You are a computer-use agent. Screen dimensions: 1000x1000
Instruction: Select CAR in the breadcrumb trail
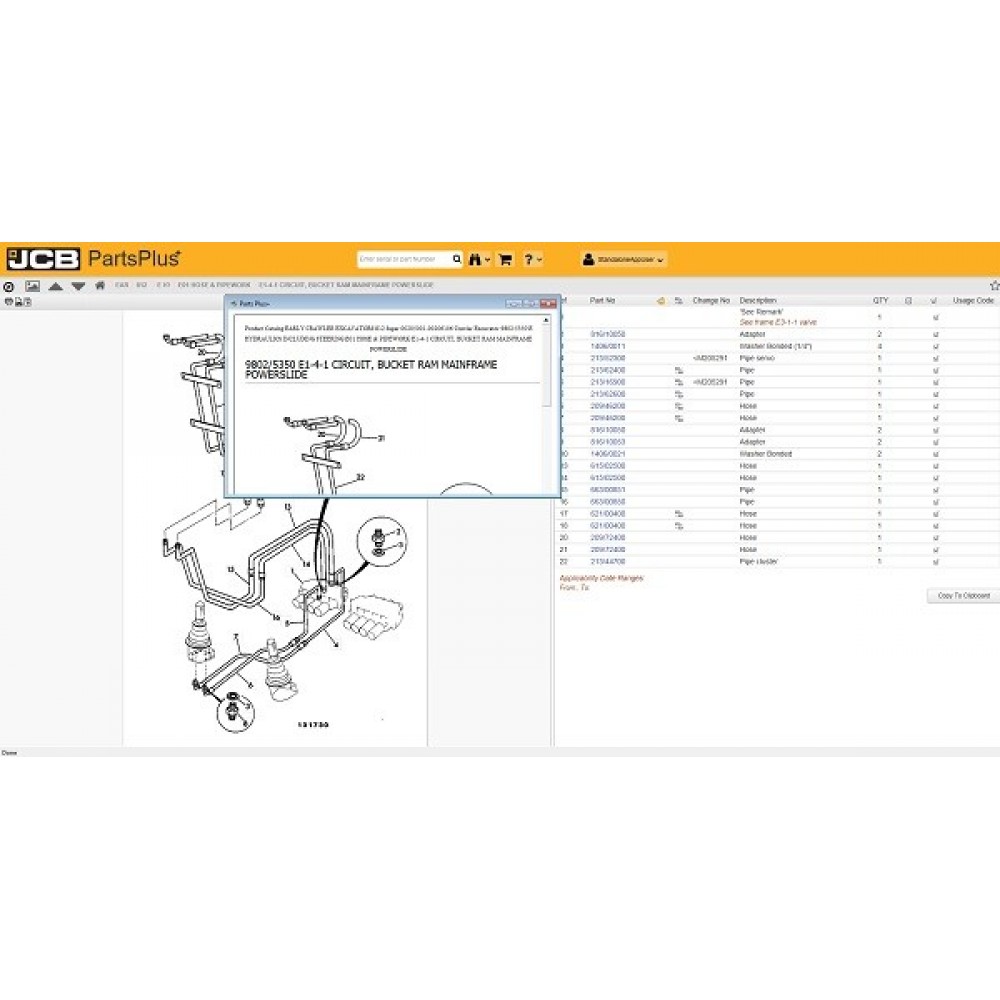click(x=120, y=287)
